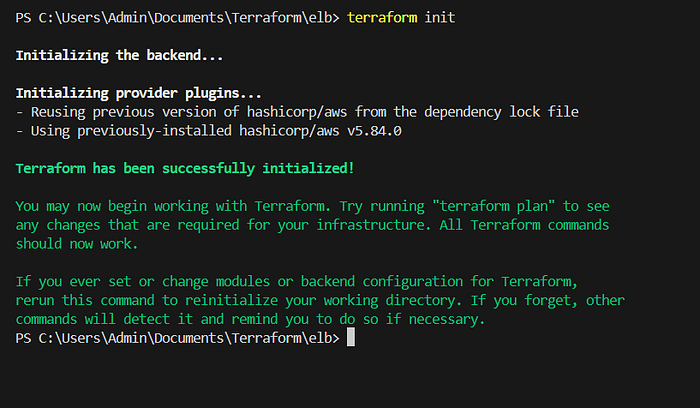Click 'Using previously-installed hashicorp/aws' text
The image size is (700, 408).
(x=185, y=131)
